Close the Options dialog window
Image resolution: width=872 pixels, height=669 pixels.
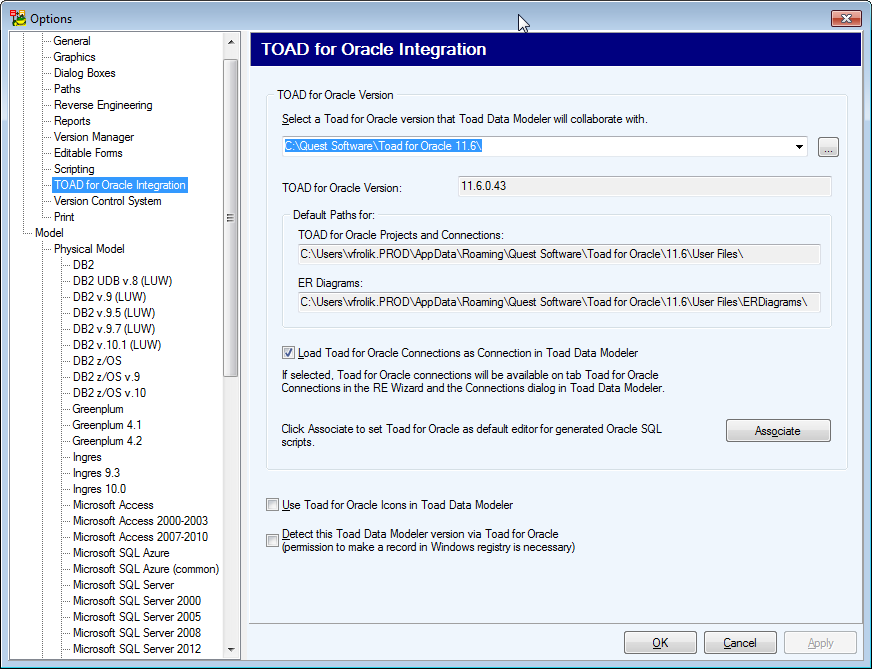pyautogui.click(x=845, y=18)
